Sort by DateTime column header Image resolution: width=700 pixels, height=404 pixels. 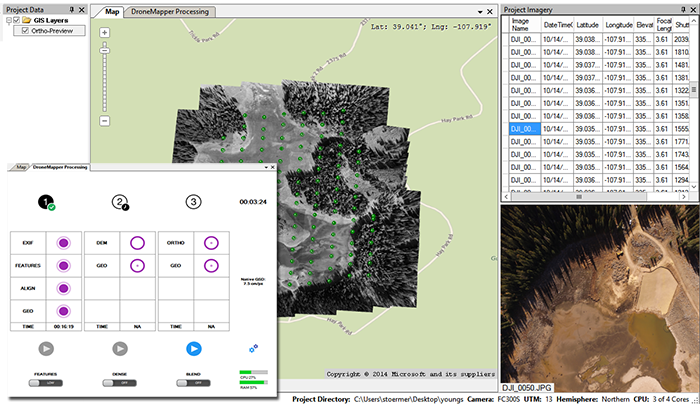[x=557, y=25]
